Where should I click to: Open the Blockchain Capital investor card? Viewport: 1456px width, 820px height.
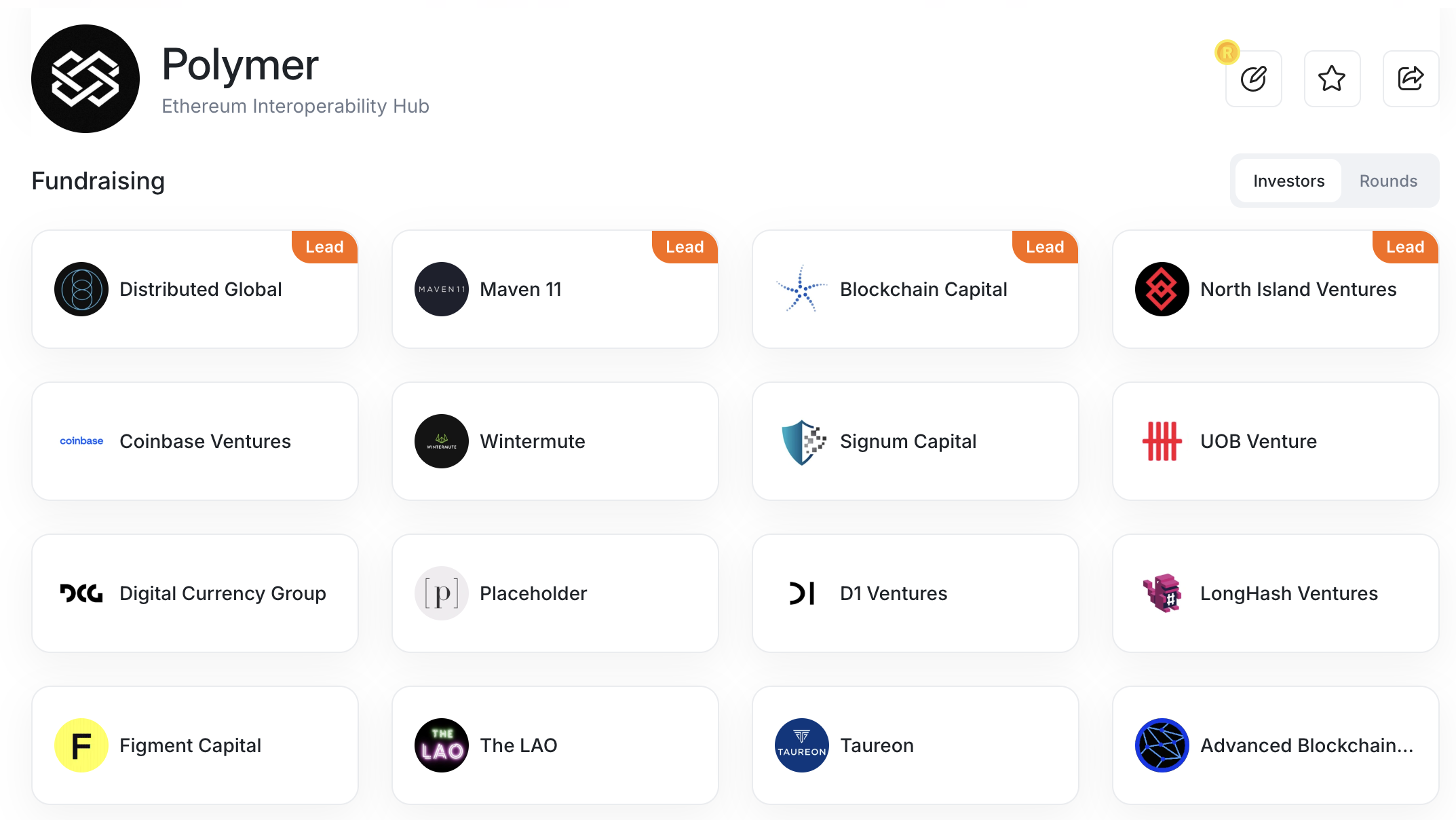click(x=915, y=289)
